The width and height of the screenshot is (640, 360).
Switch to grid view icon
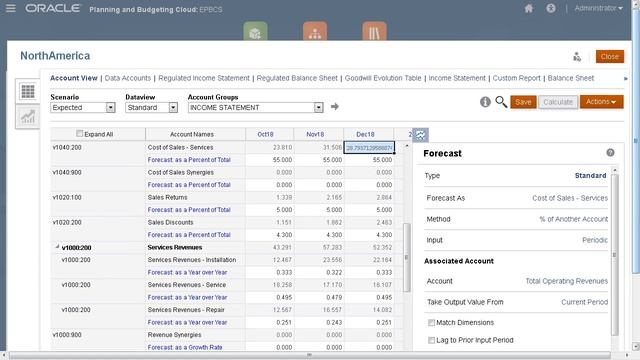click(x=28, y=91)
